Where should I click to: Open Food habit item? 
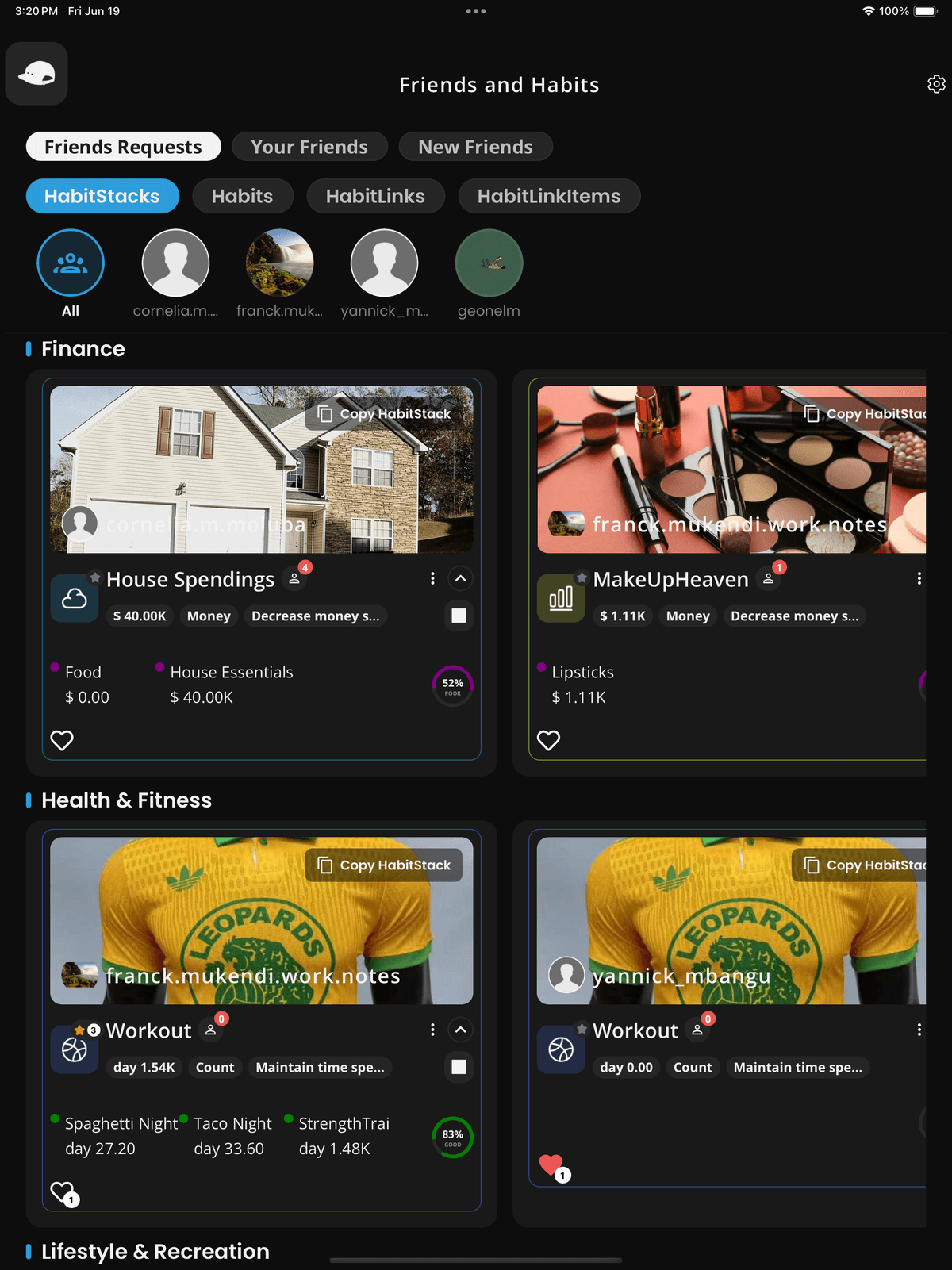(80, 685)
